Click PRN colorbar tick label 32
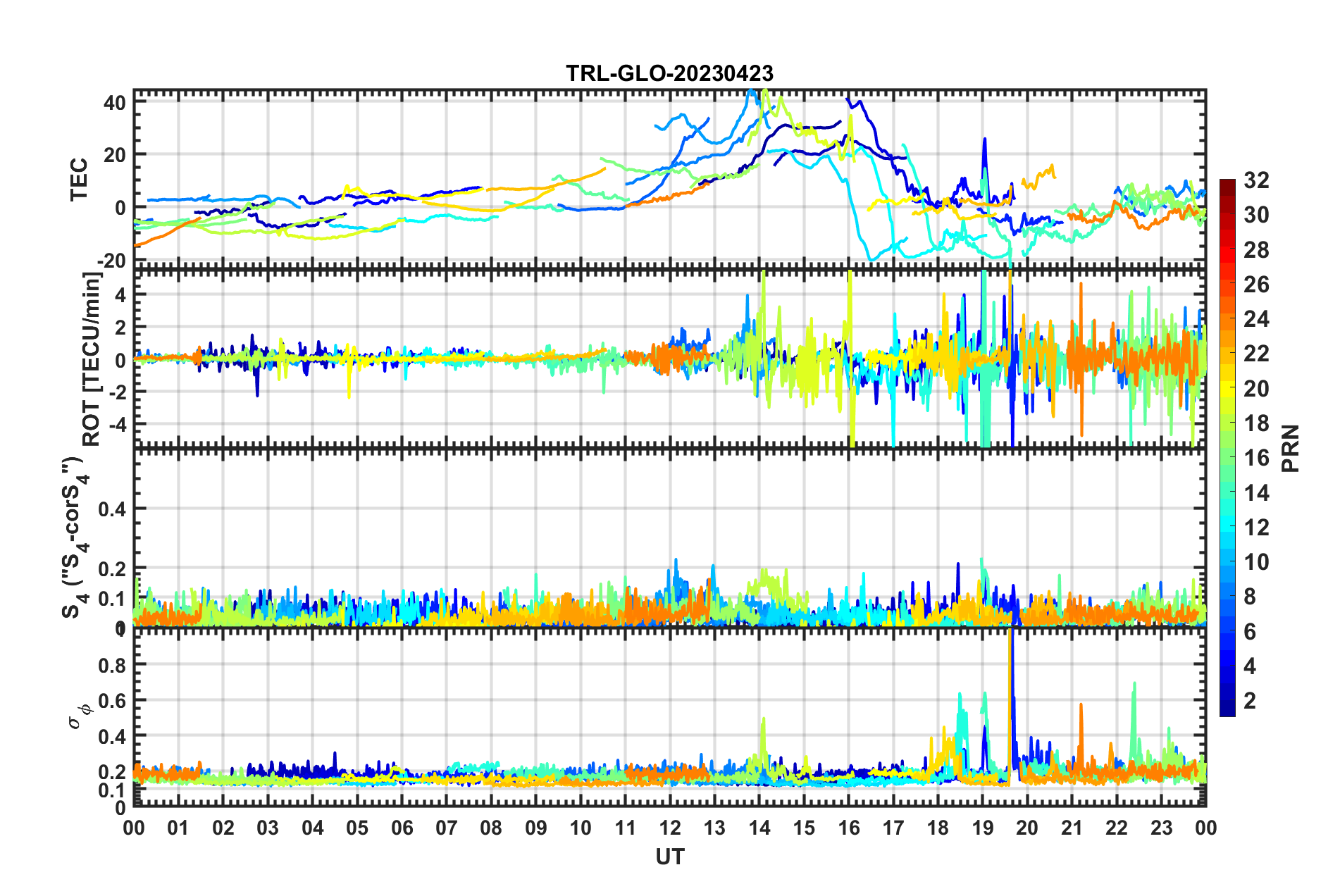1340x896 pixels. (1256, 180)
